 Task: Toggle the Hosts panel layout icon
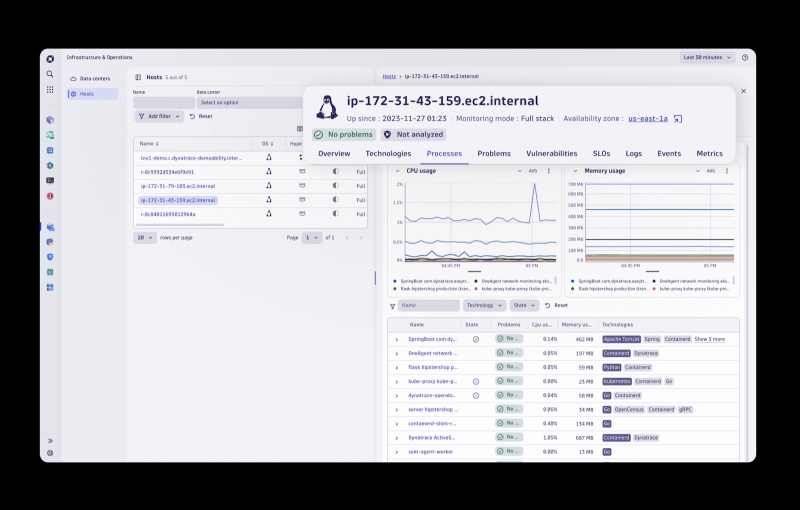(x=138, y=77)
